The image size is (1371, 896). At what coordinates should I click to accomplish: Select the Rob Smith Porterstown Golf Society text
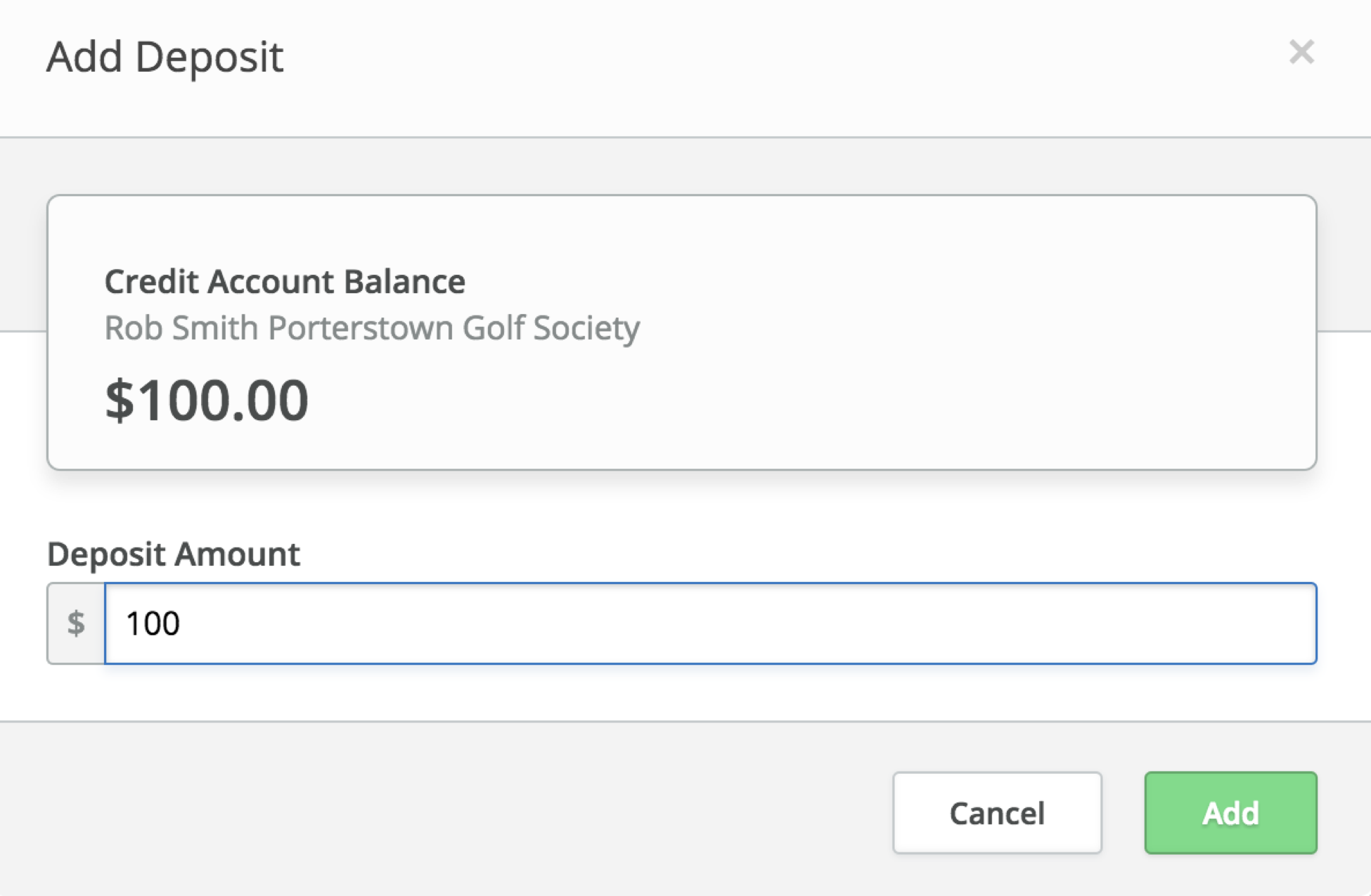[372, 327]
